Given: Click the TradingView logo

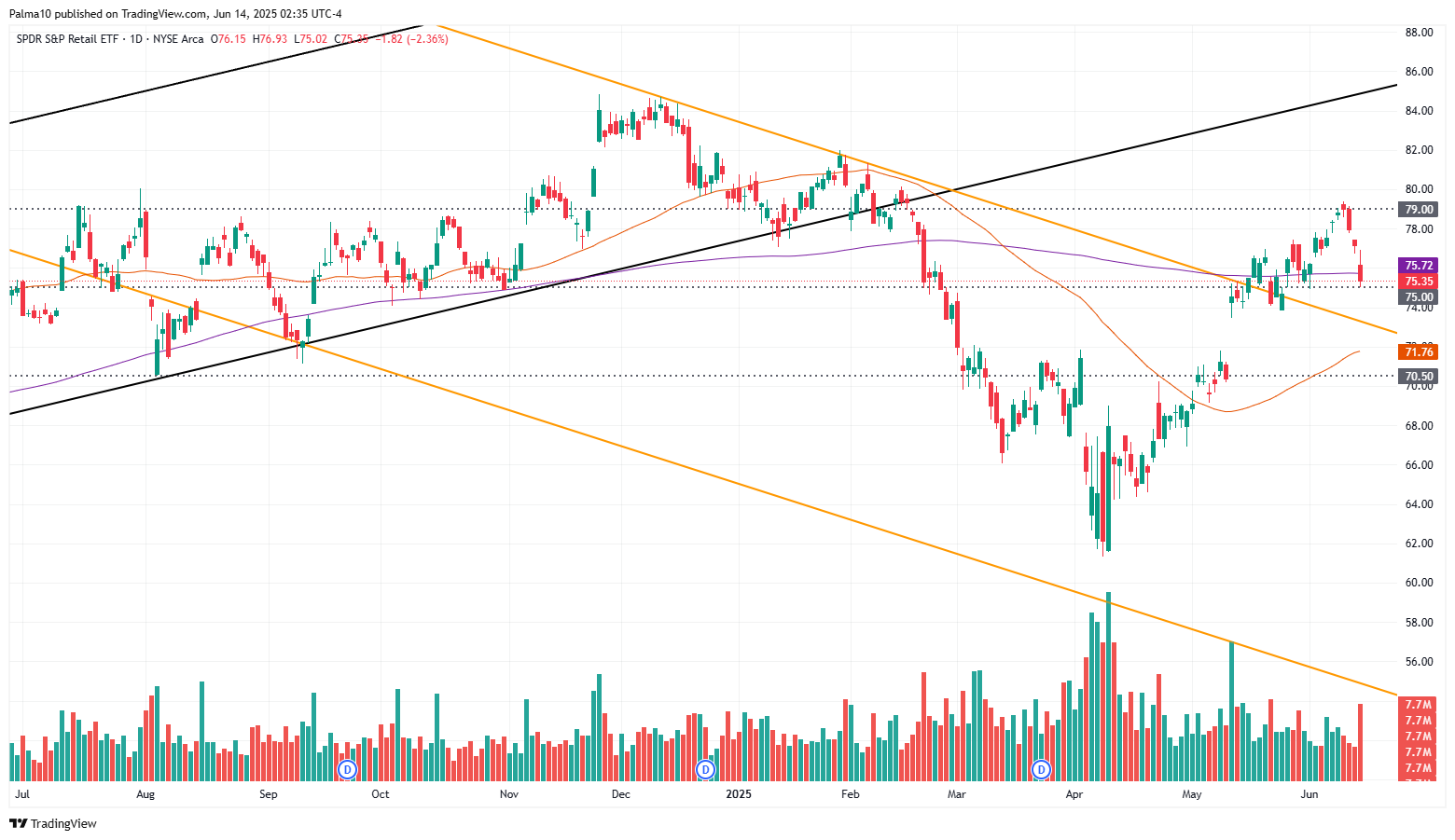Looking at the screenshot, I should (x=53, y=823).
